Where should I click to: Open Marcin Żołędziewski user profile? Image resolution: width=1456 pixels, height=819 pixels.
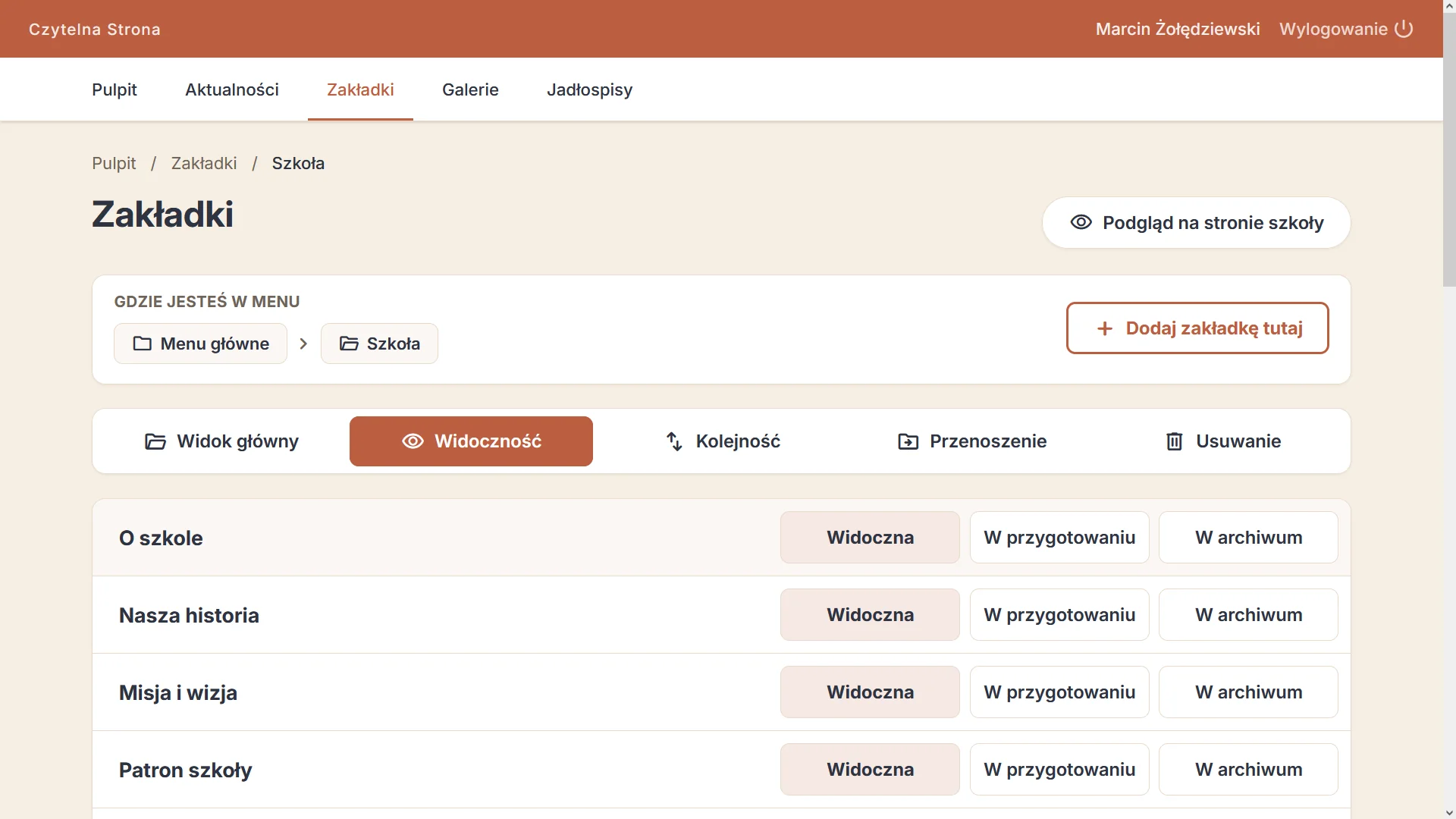(x=1178, y=29)
